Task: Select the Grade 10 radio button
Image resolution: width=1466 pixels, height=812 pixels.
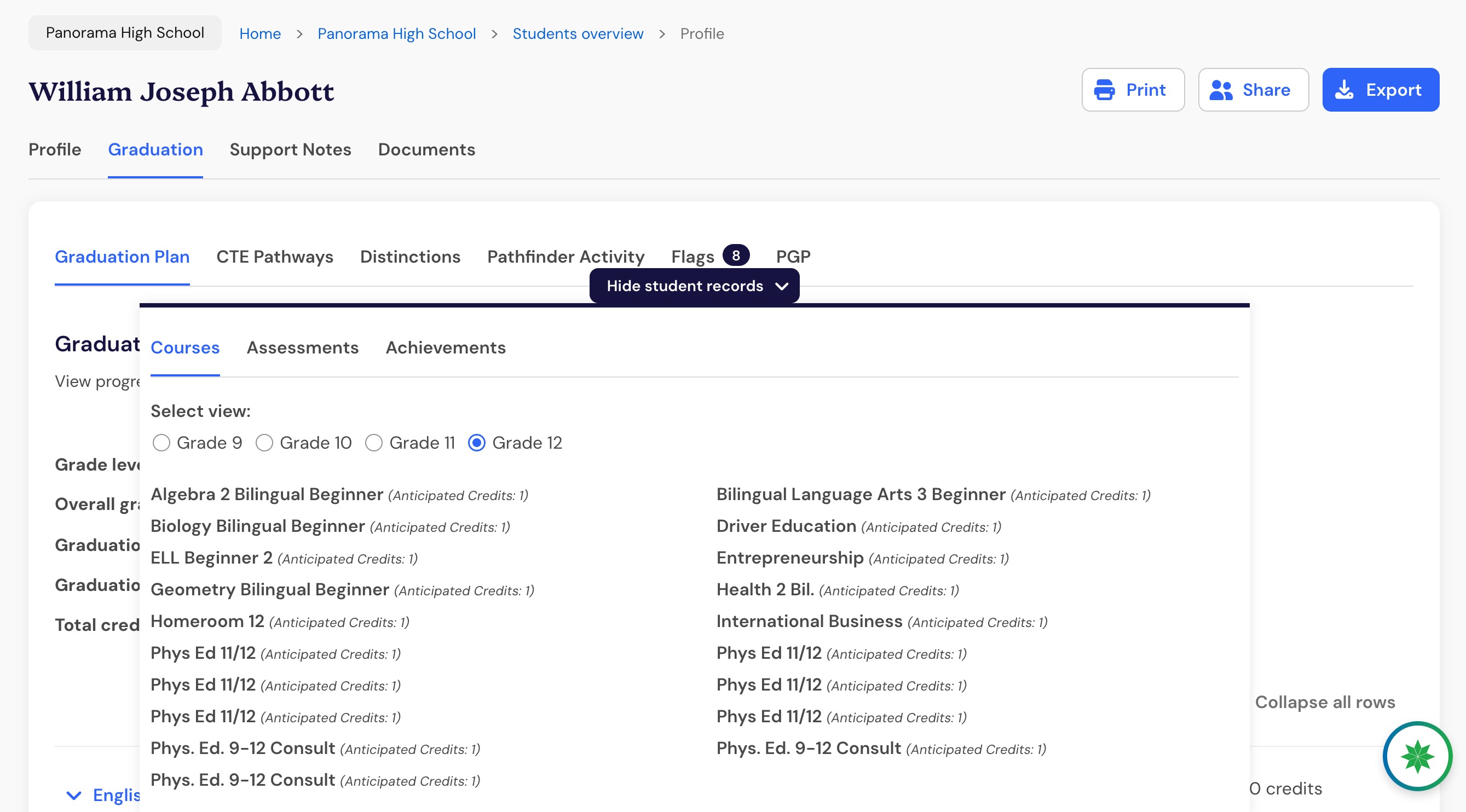Action: click(264, 443)
